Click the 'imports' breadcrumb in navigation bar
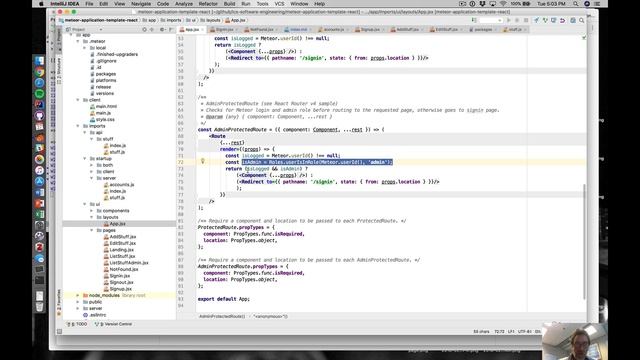This screenshot has height=360, width=640. [x=171, y=20]
